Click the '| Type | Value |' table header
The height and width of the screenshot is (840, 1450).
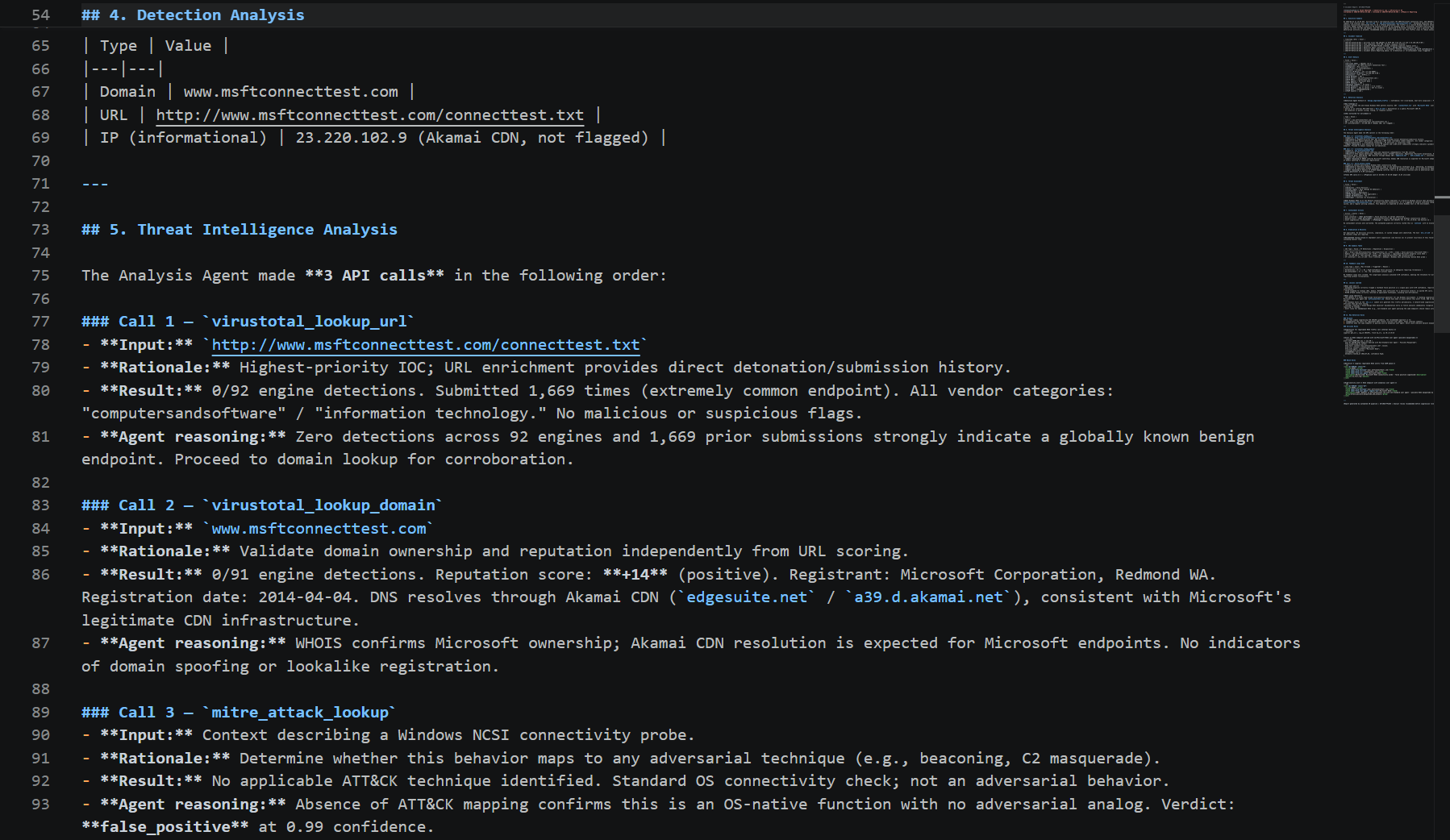click(156, 46)
